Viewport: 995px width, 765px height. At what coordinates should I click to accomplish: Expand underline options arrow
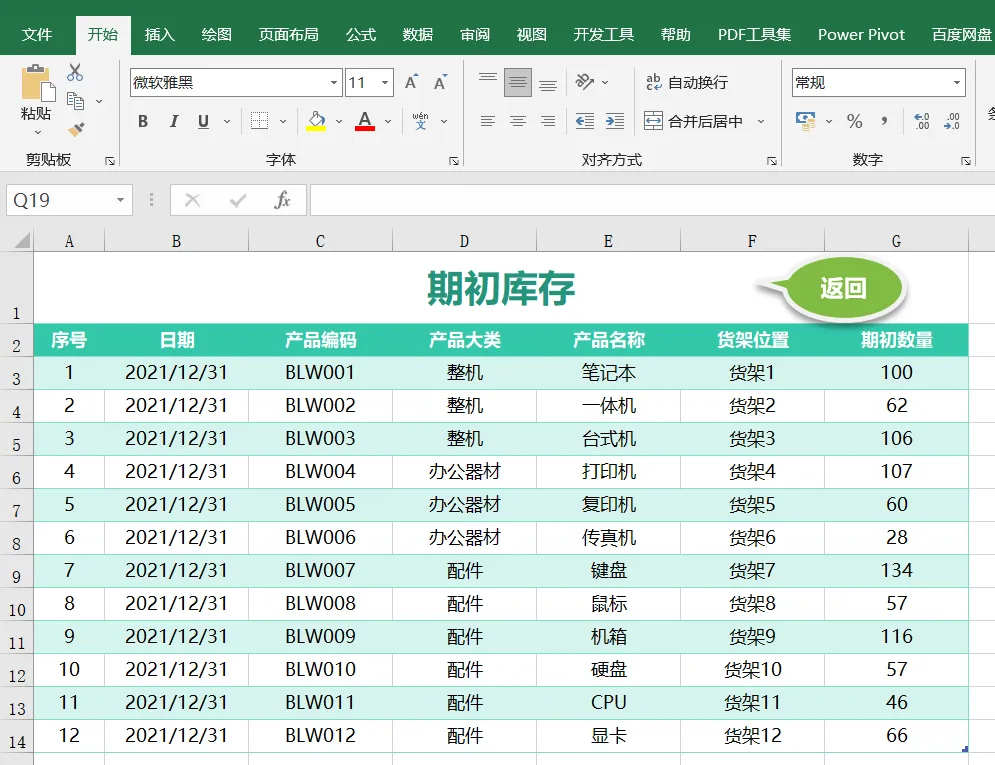[227, 121]
